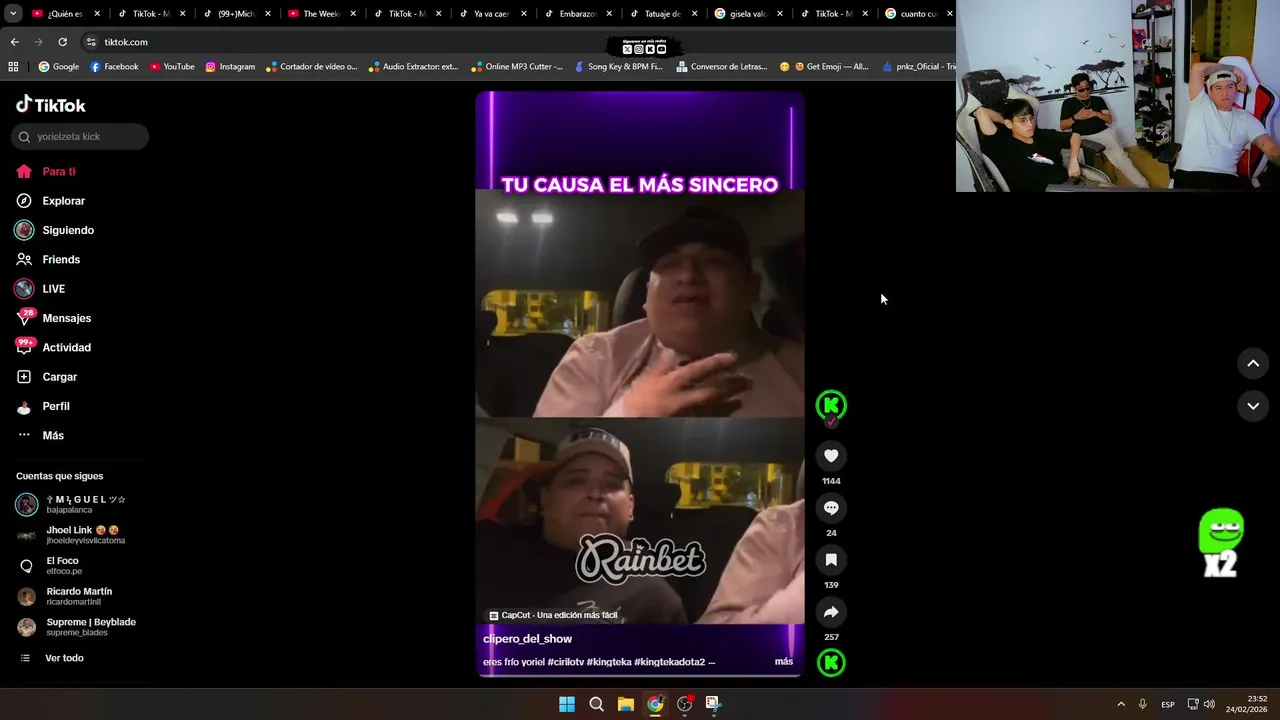Screen dimensions: 1280x720
Task: Save video with bookmark icon
Action: click(x=831, y=560)
